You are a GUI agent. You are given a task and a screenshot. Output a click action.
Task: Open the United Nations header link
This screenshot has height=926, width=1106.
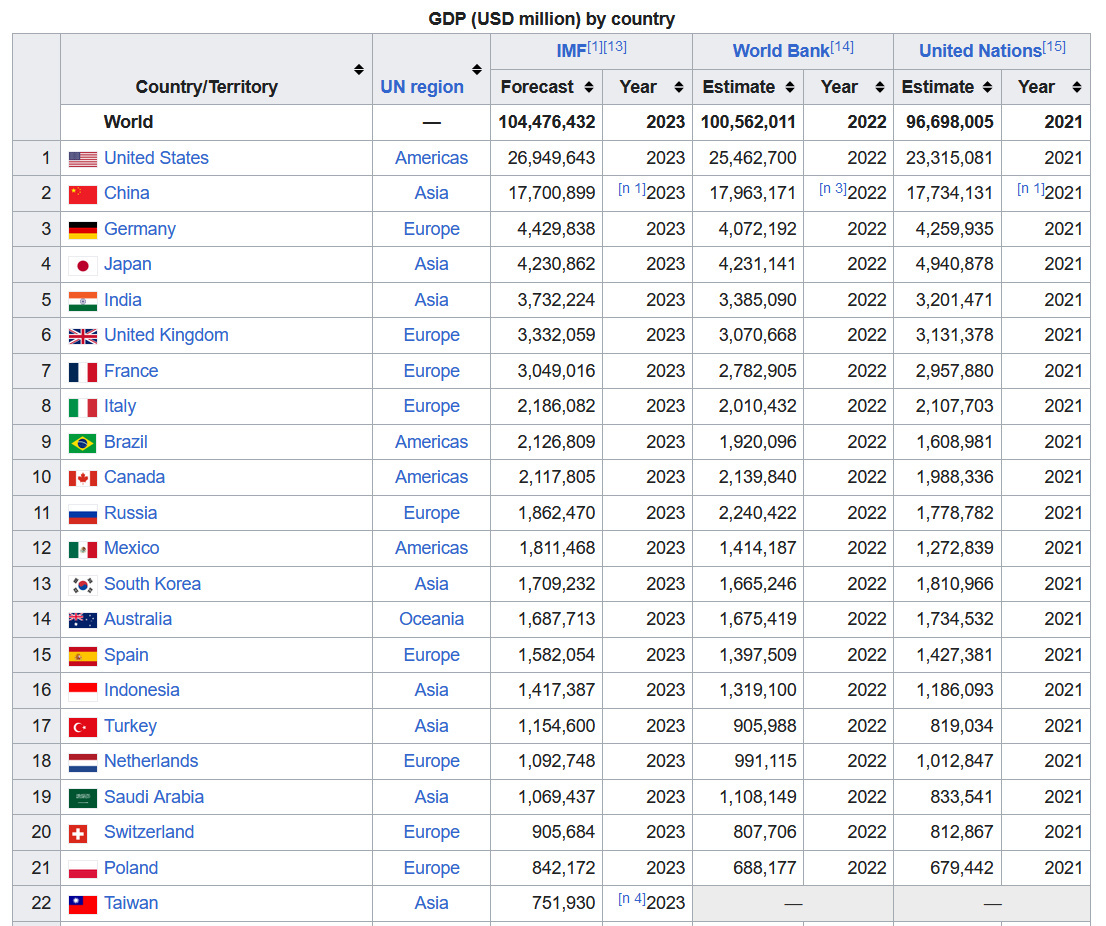click(x=979, y=51)
